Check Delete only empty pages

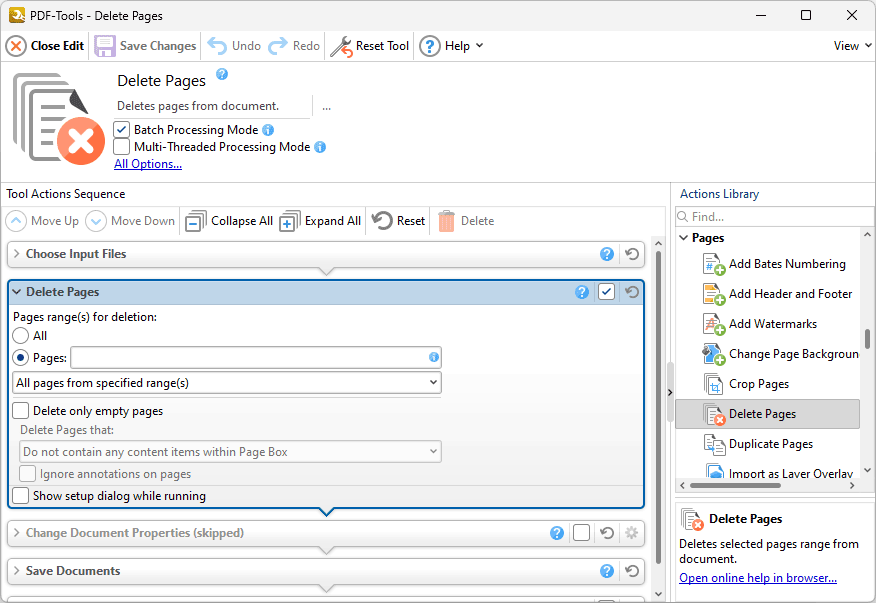pos(21,411)
